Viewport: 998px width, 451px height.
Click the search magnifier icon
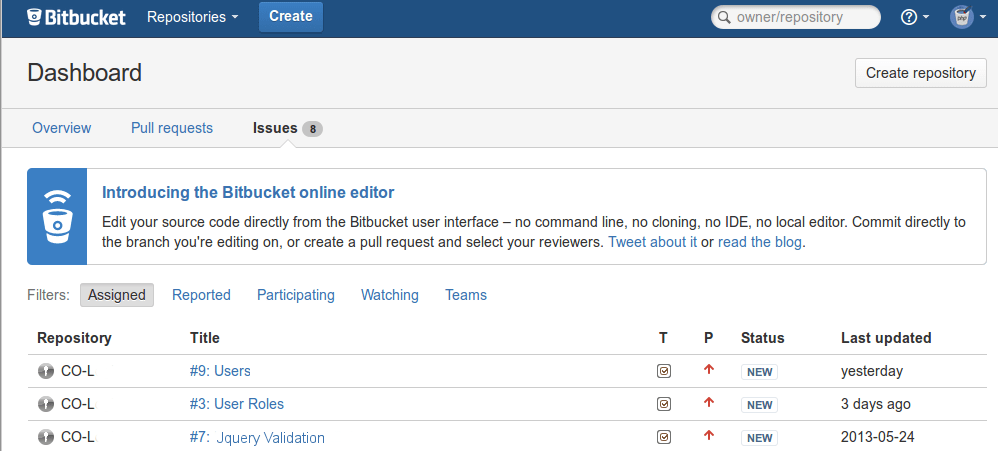[724, 17]
